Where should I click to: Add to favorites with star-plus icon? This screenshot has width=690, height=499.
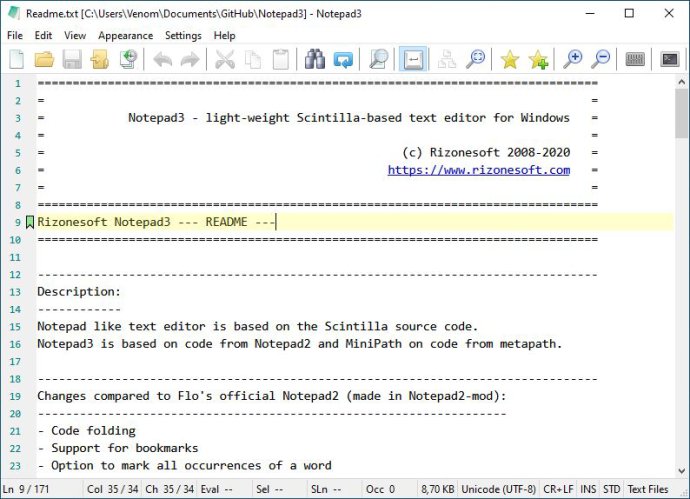click(x=538, y=59)
